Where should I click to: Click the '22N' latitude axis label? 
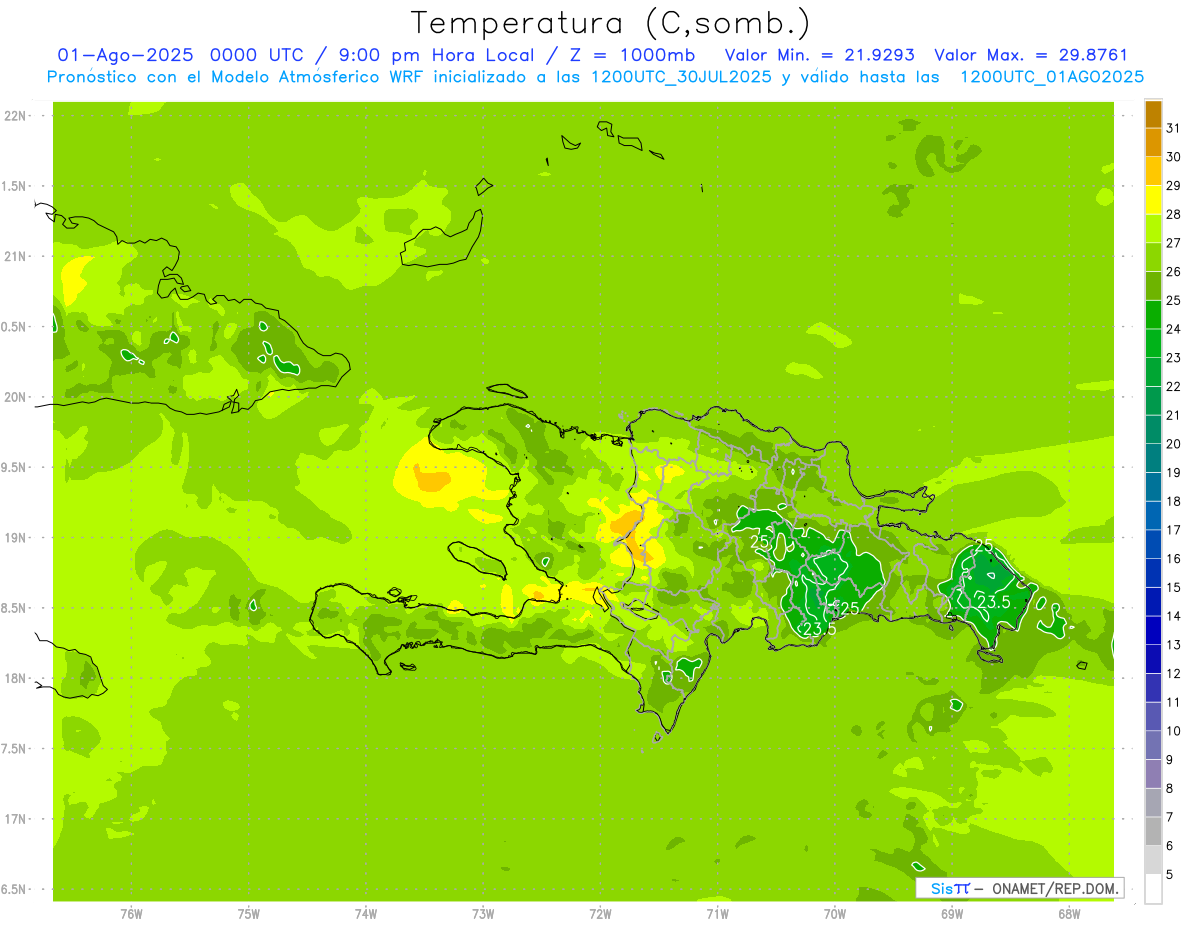(x=17, y=116)
